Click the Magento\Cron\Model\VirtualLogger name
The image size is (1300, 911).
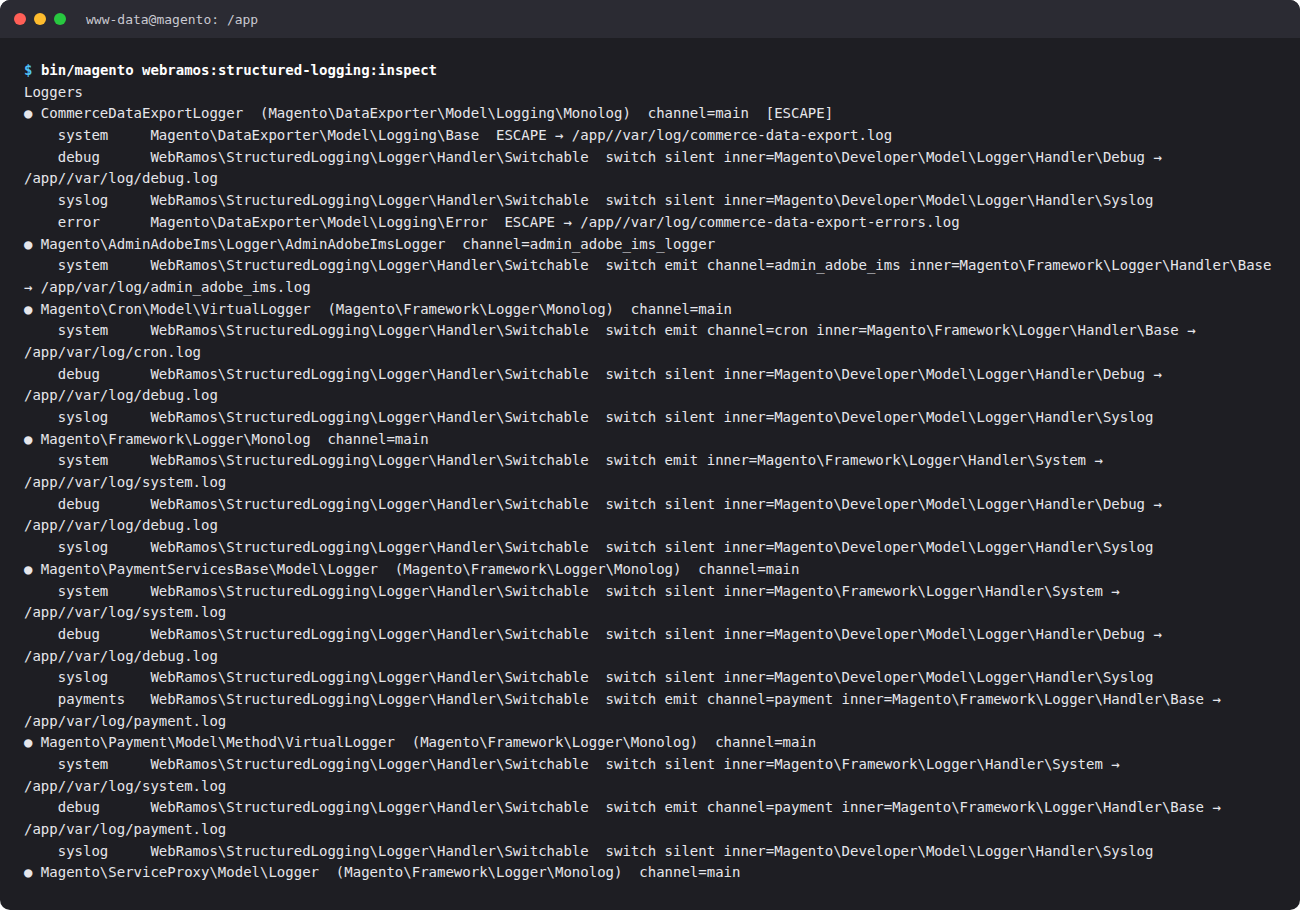tap(175, 309)
